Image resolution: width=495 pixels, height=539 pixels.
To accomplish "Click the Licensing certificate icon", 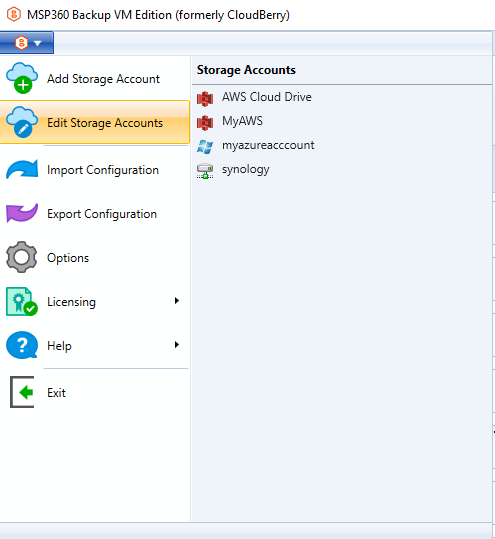I will point(22,301).
